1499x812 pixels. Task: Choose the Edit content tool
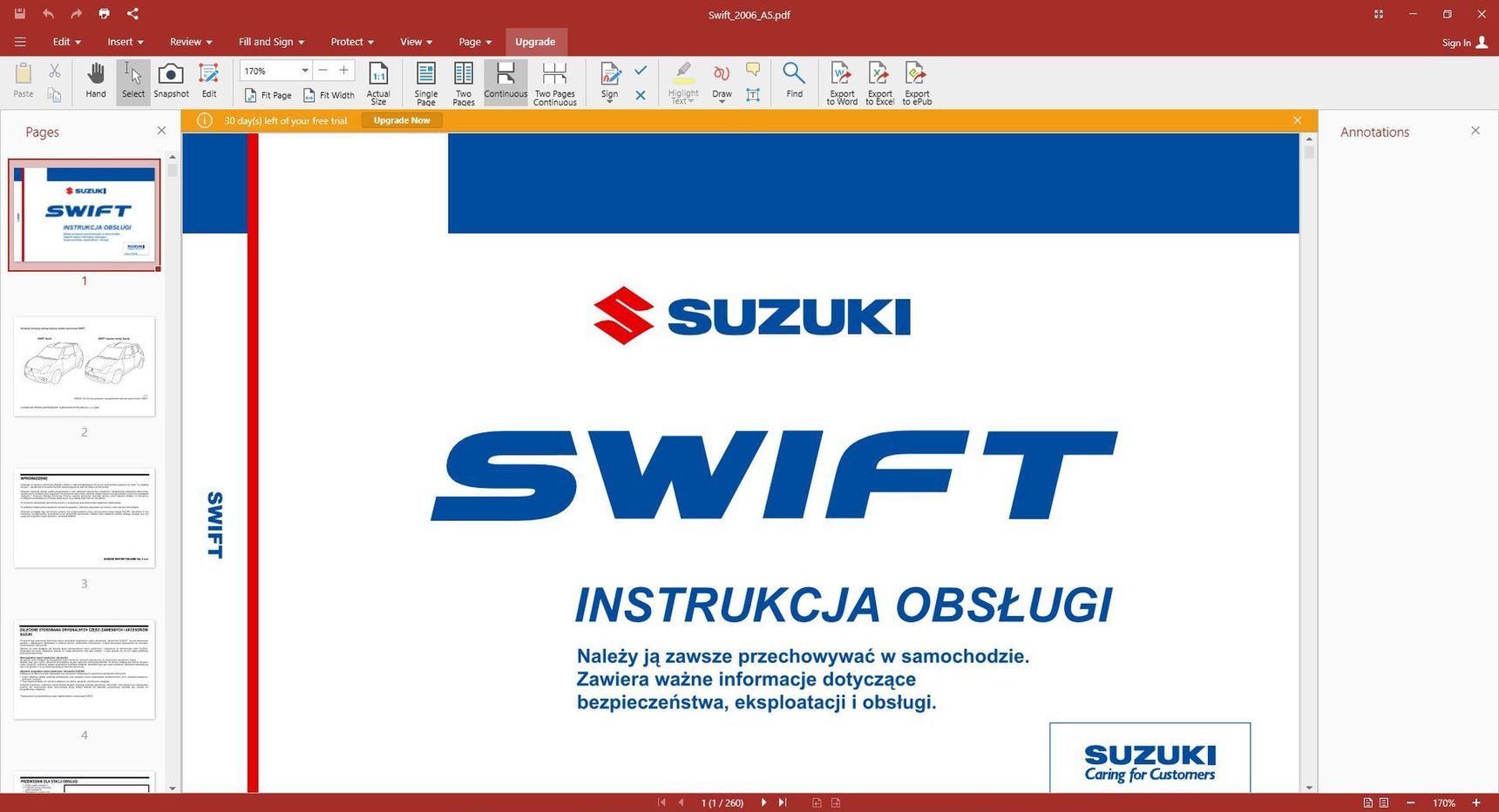(209, 81)
